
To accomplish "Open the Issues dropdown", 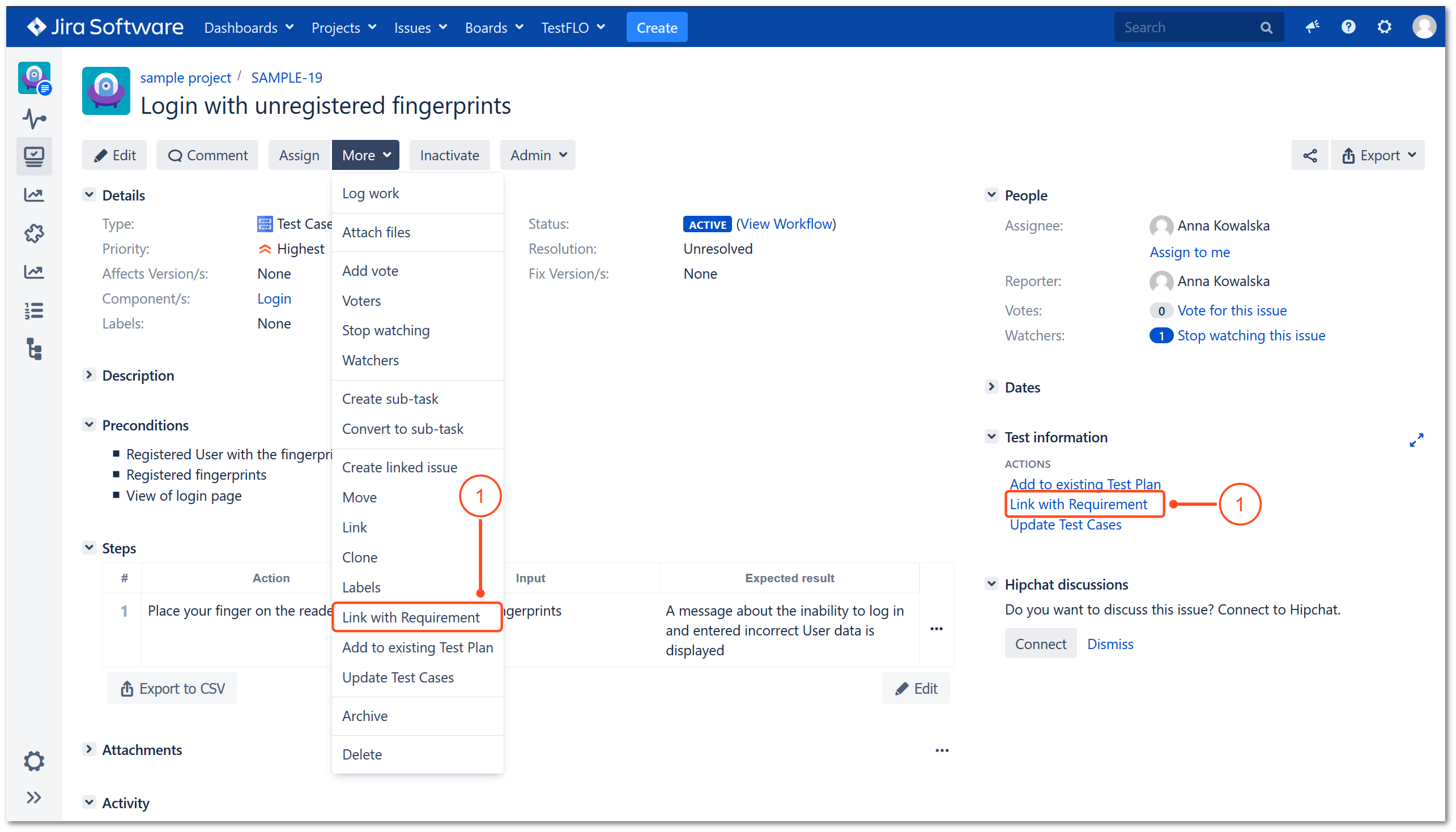I will pos(420,27).
